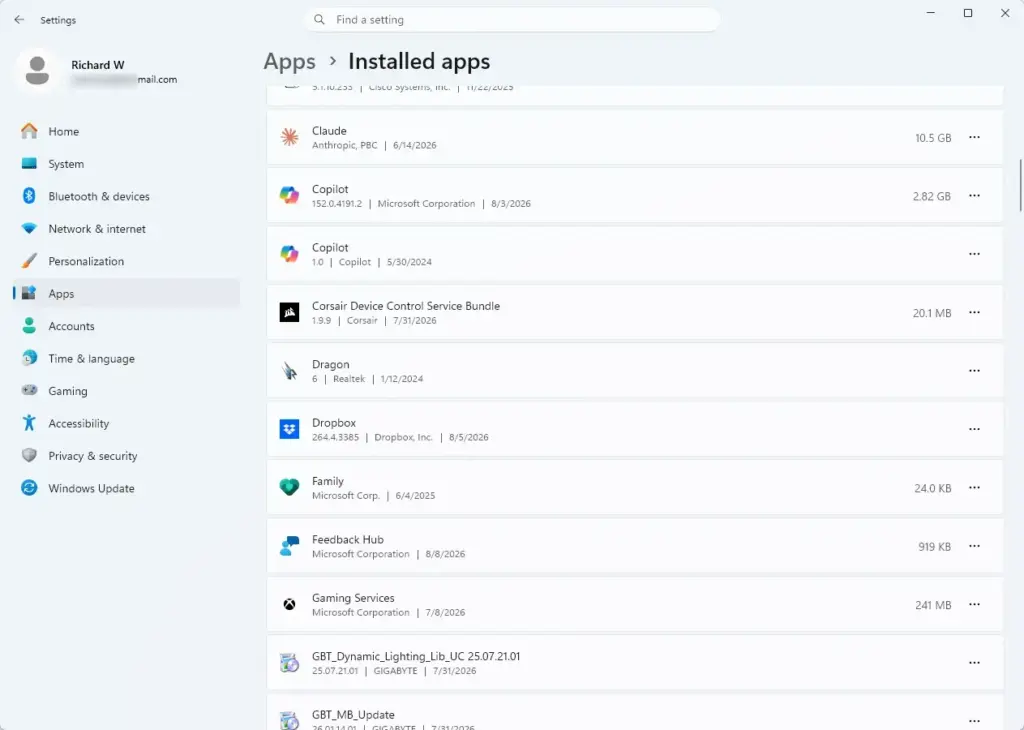This screenshot has height=730, width=1024.
Task: Open more options for Gaming Services
Action: pos(974,605)
